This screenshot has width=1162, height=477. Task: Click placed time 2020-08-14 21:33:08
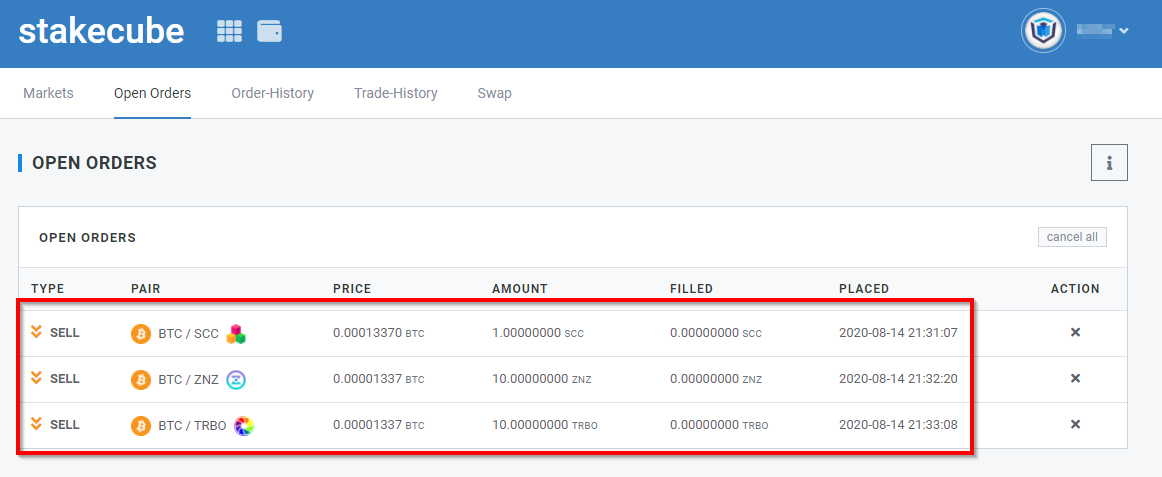898,425
